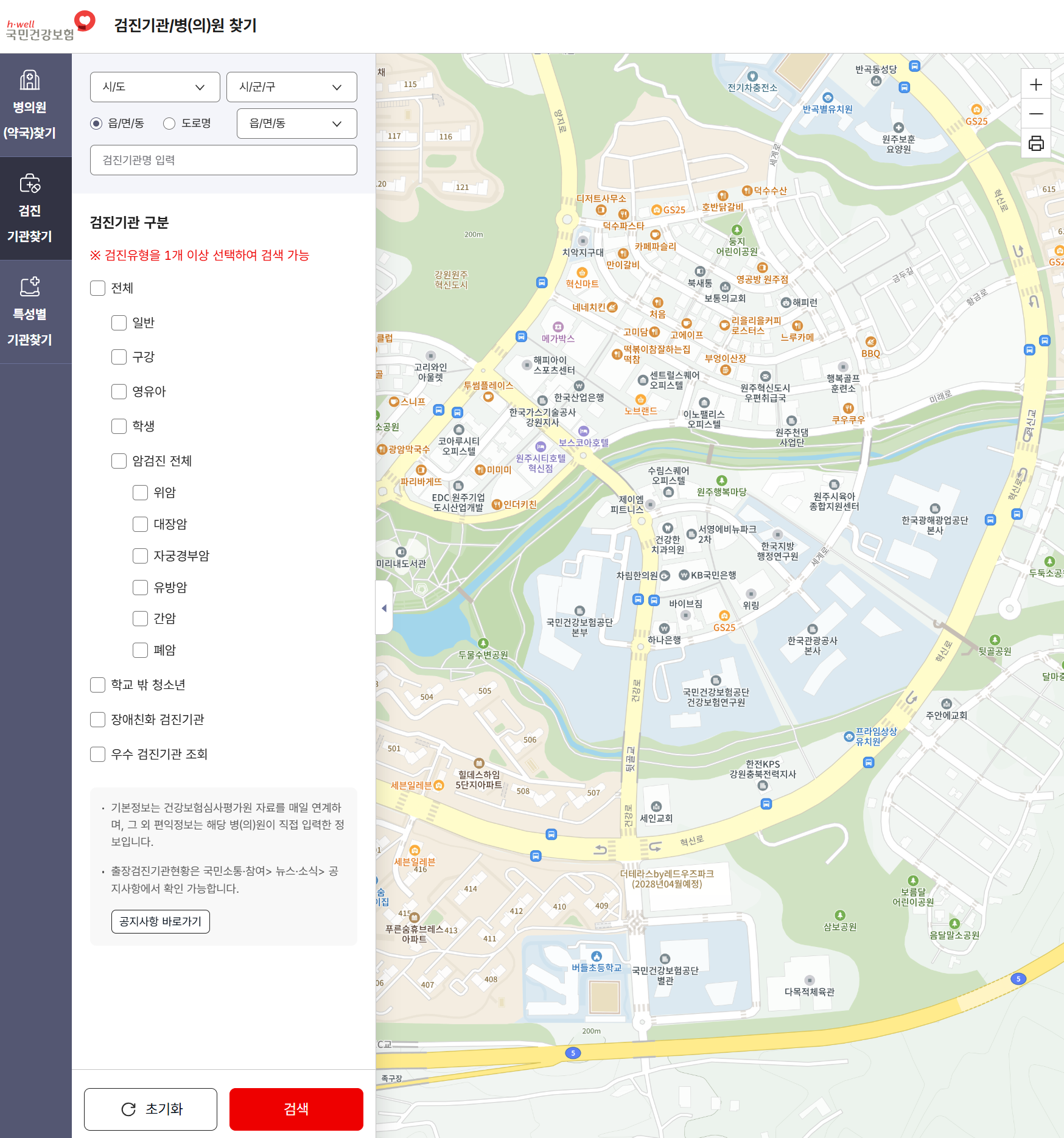This screenshot has height=1138, width=1064.
Task: Check the 영유아 checkbox
Action: coord(119,391)
